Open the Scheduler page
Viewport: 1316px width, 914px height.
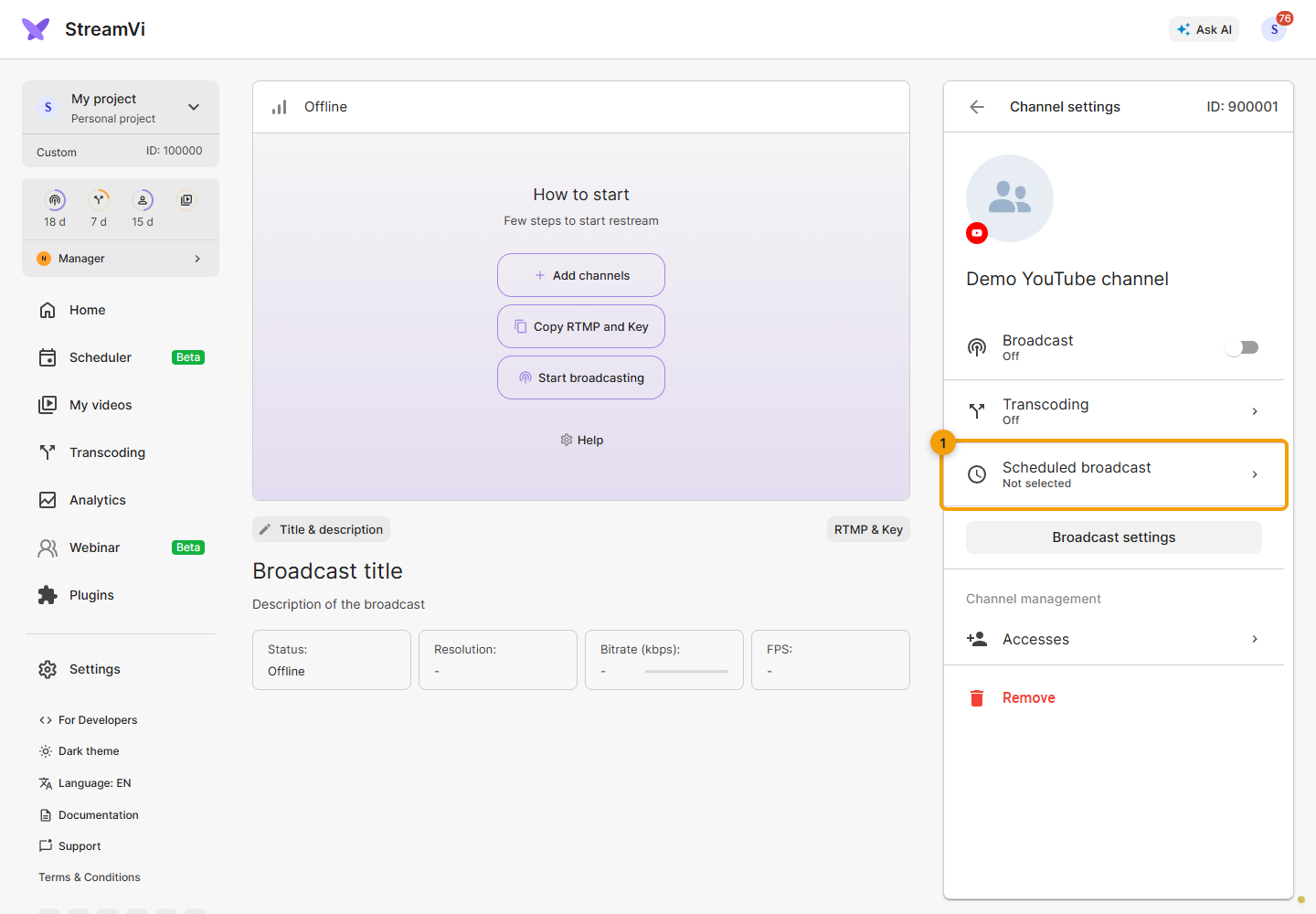(121, 357)
